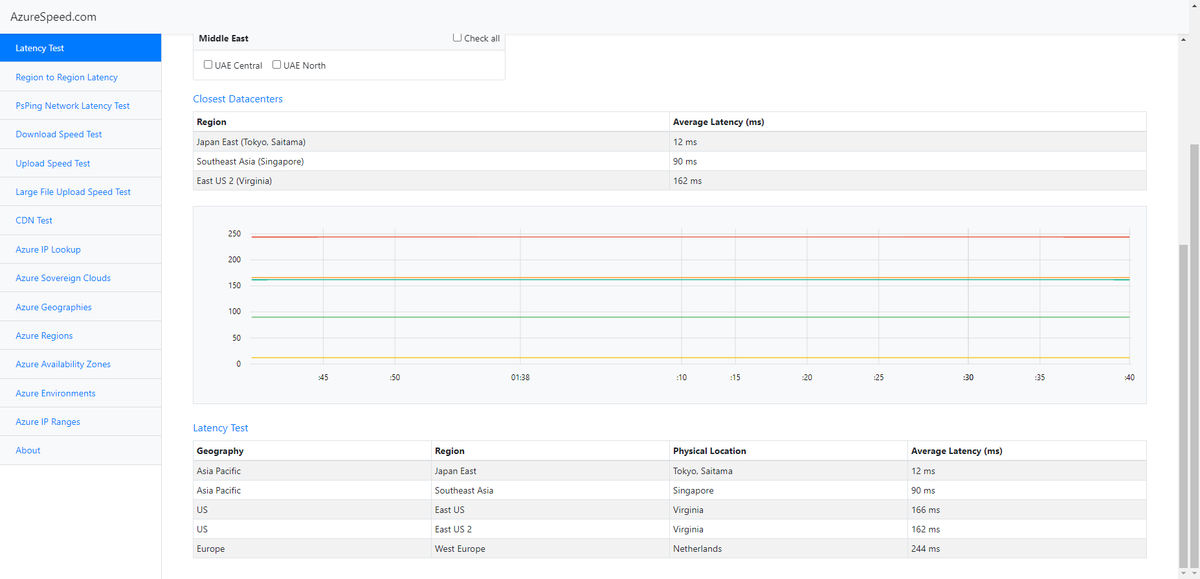Open Azure Sovereign Clouds page

pos(80,278)
